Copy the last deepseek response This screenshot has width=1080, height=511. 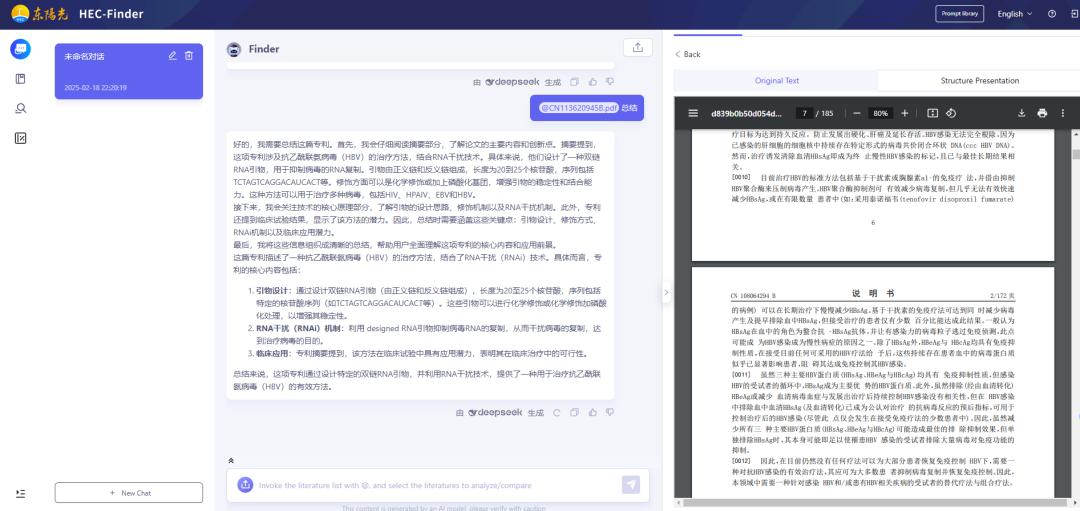pyautogui.click(x=574, y=412)
